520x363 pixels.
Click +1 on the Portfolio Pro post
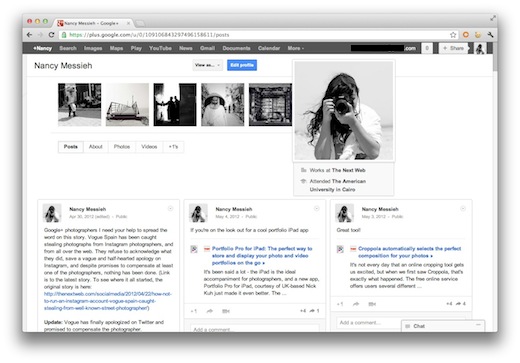(194, 311)
